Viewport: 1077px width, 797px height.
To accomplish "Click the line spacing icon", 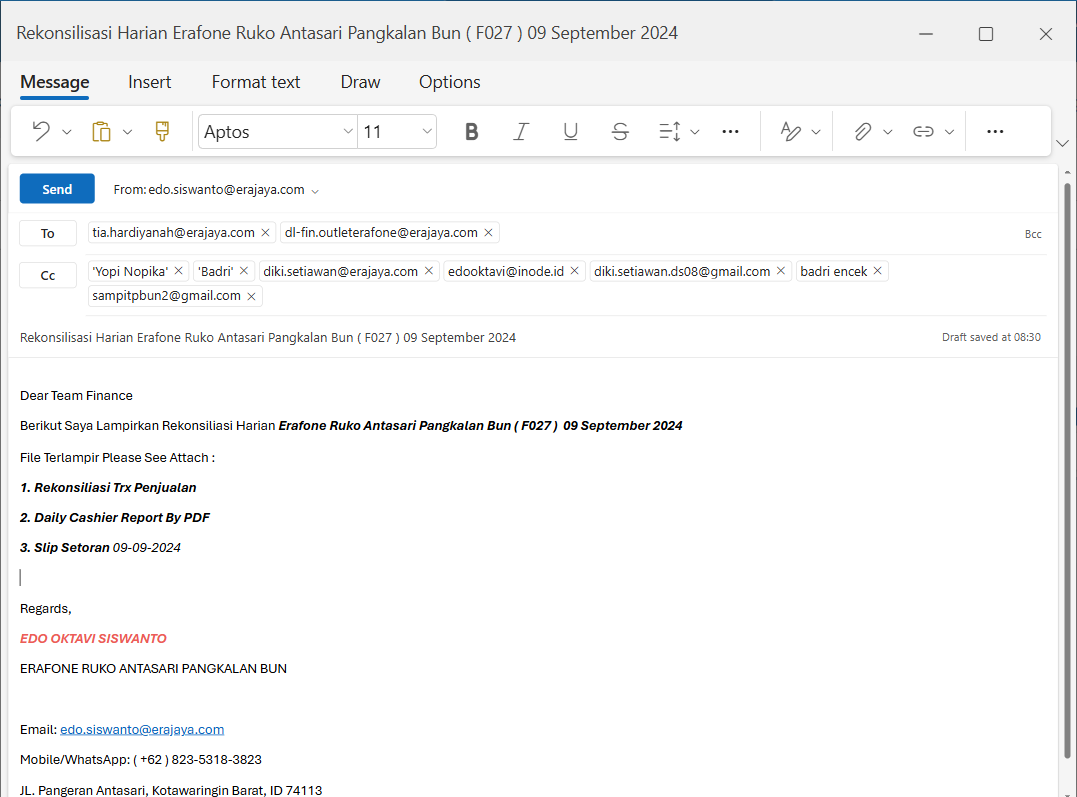I will (x=669, y=131).
